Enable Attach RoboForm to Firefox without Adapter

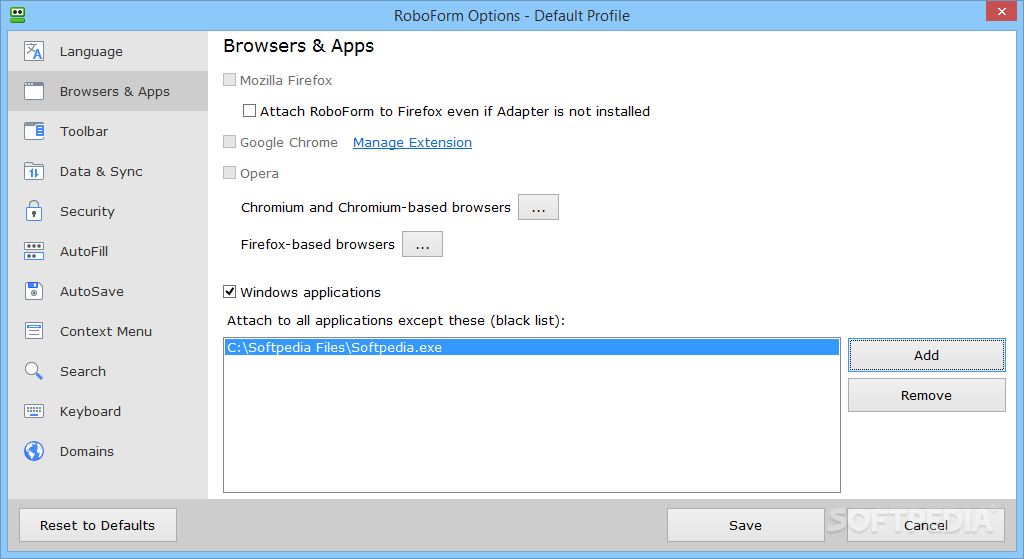pos(249,110)
